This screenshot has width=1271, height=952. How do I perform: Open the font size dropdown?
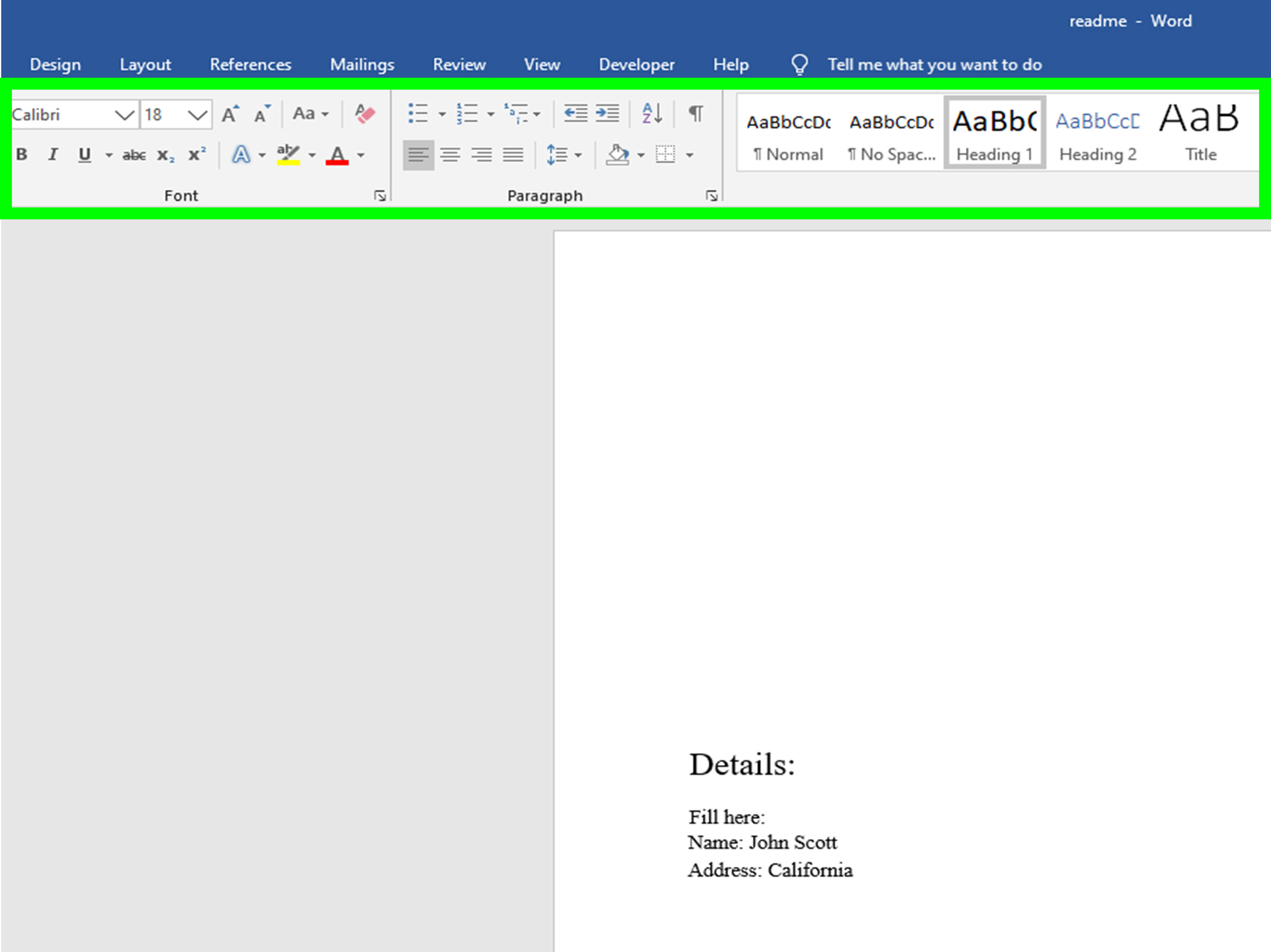click(198, 115)
